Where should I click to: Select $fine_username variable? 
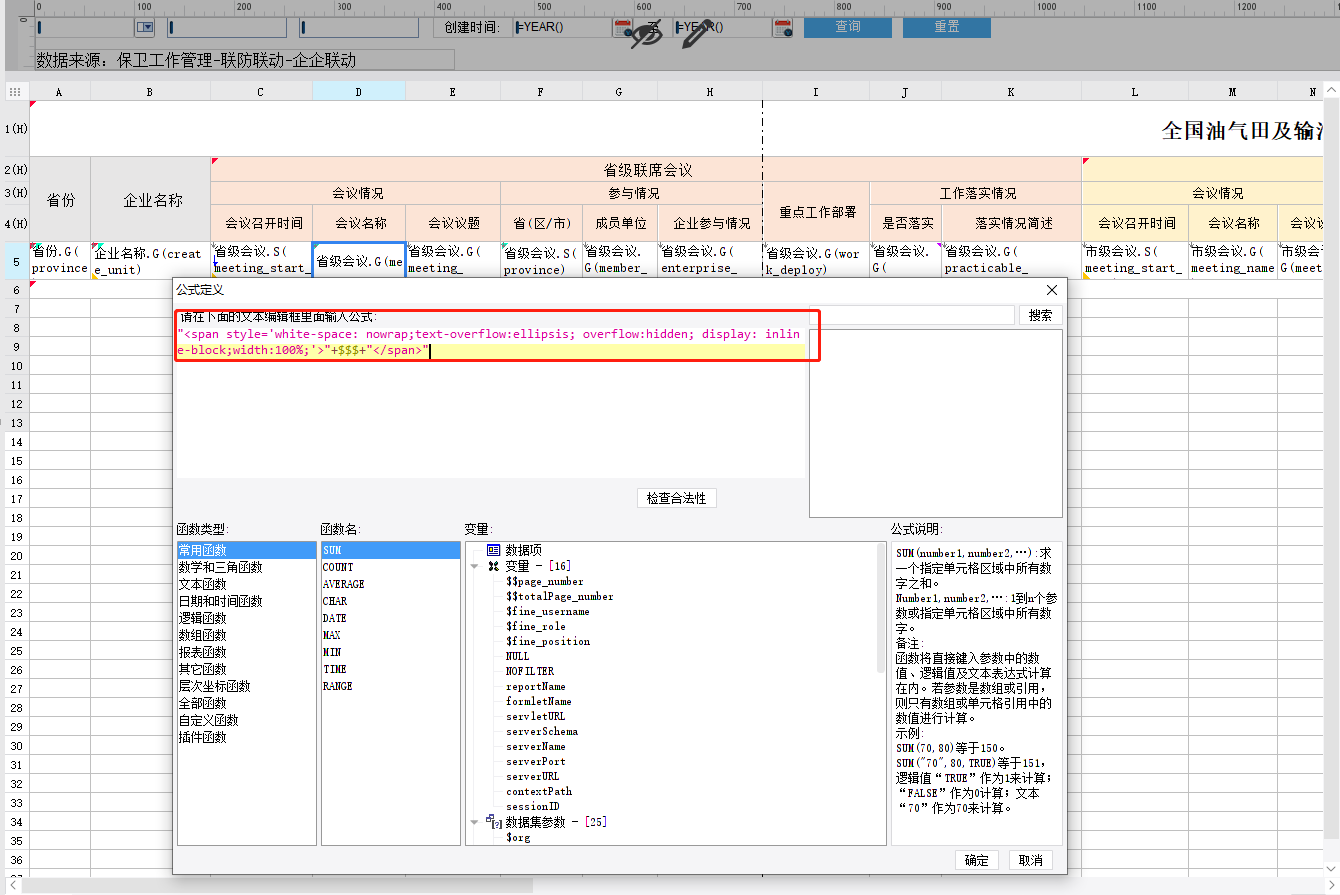(548, 611)
